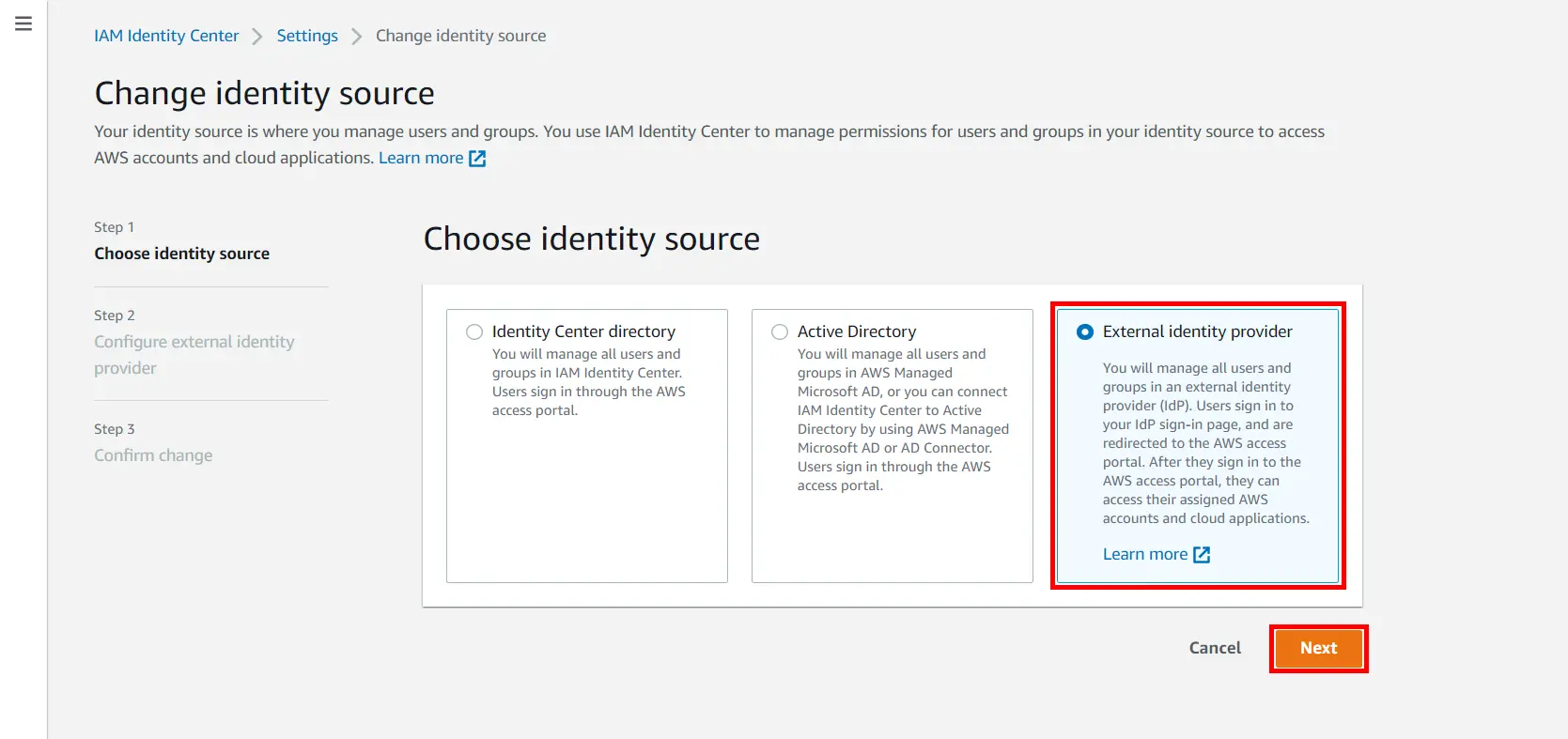Select External identity provider radio button
This screenshot has height=739, width=1568.
(x=1085, y=331)
